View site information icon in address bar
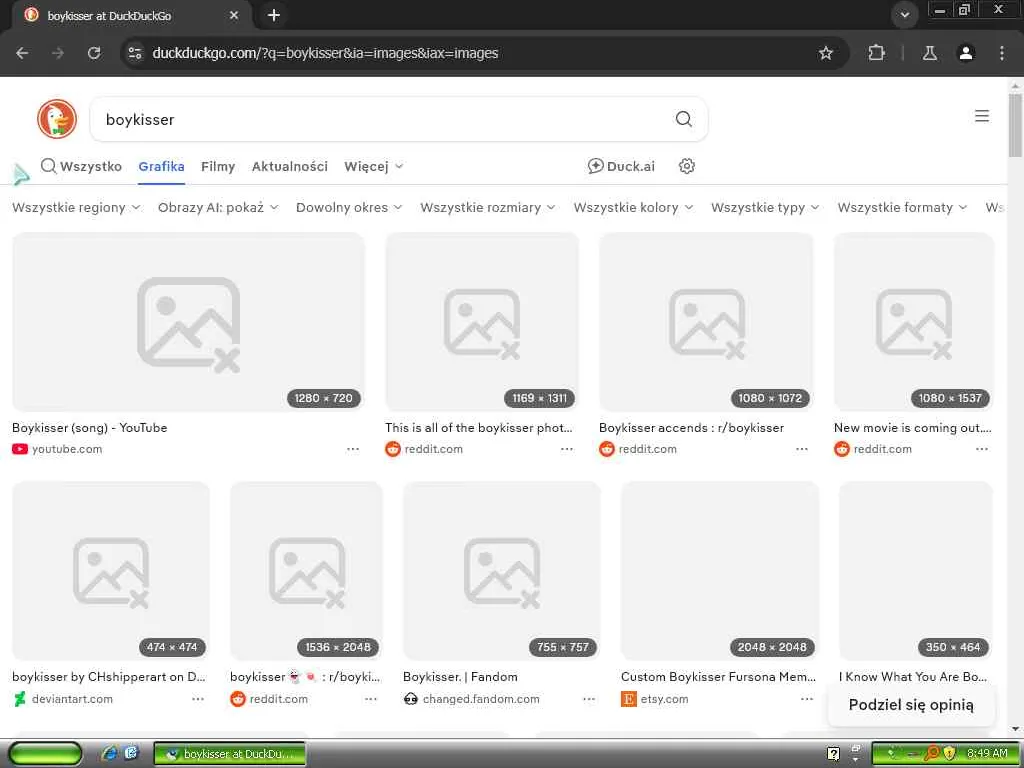Viewport: 1024px width, 768px height. (135, 53)
